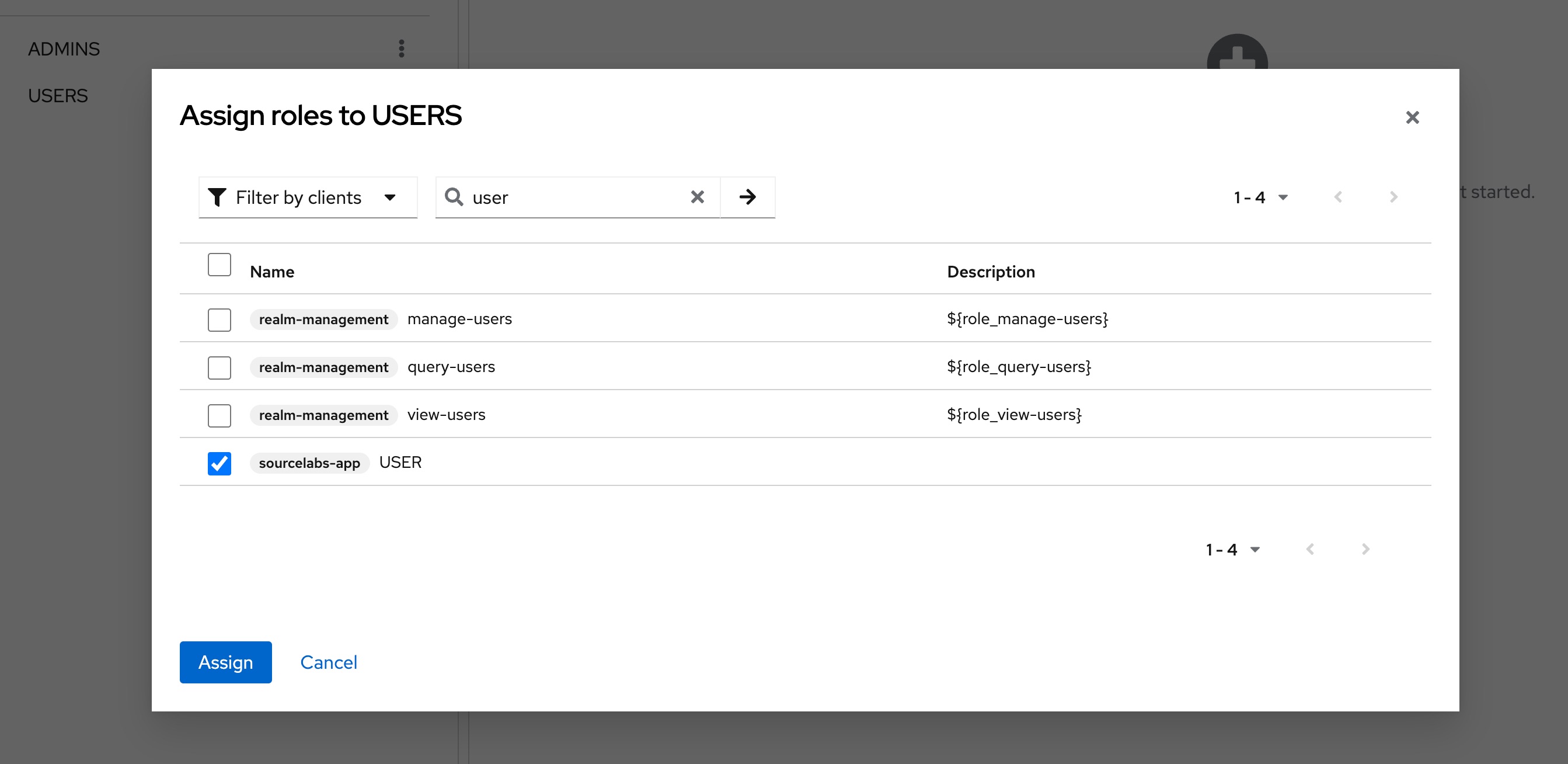1568x764 pixels.
Task: Click bottom pagination next page arrow
Action: pyautogui.click(x=1365, y=549)
